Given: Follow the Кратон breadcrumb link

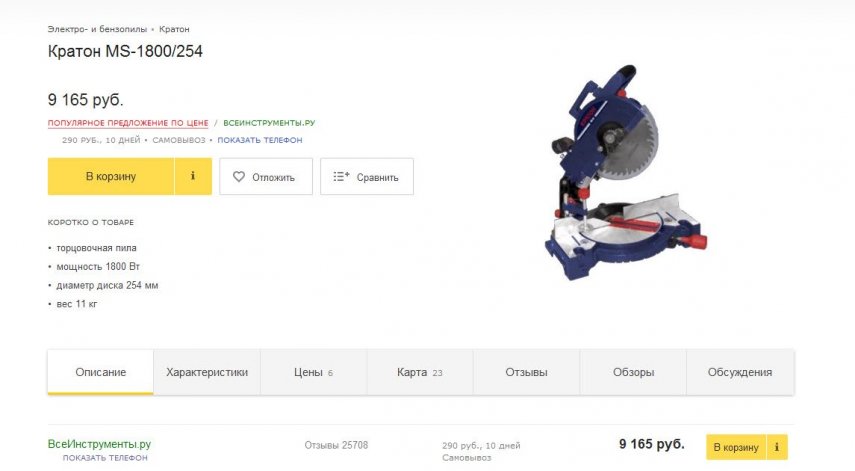Looking at the screenshot, I should click(x=174, y=29).
